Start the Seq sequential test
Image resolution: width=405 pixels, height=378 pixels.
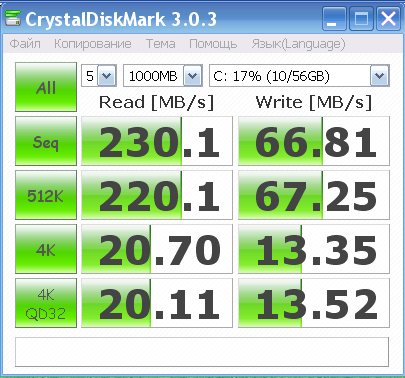coord(46,141)
